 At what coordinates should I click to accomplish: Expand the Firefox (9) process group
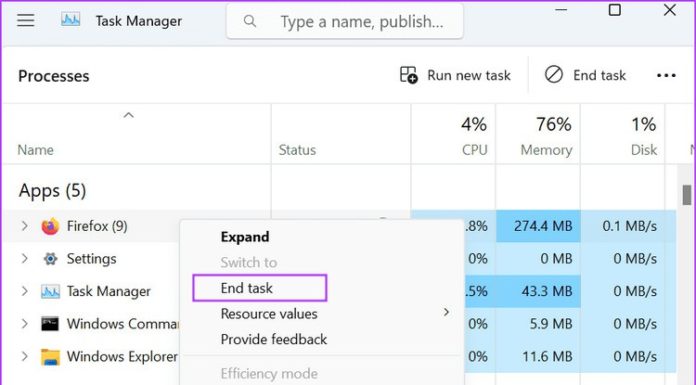(25, 226)
